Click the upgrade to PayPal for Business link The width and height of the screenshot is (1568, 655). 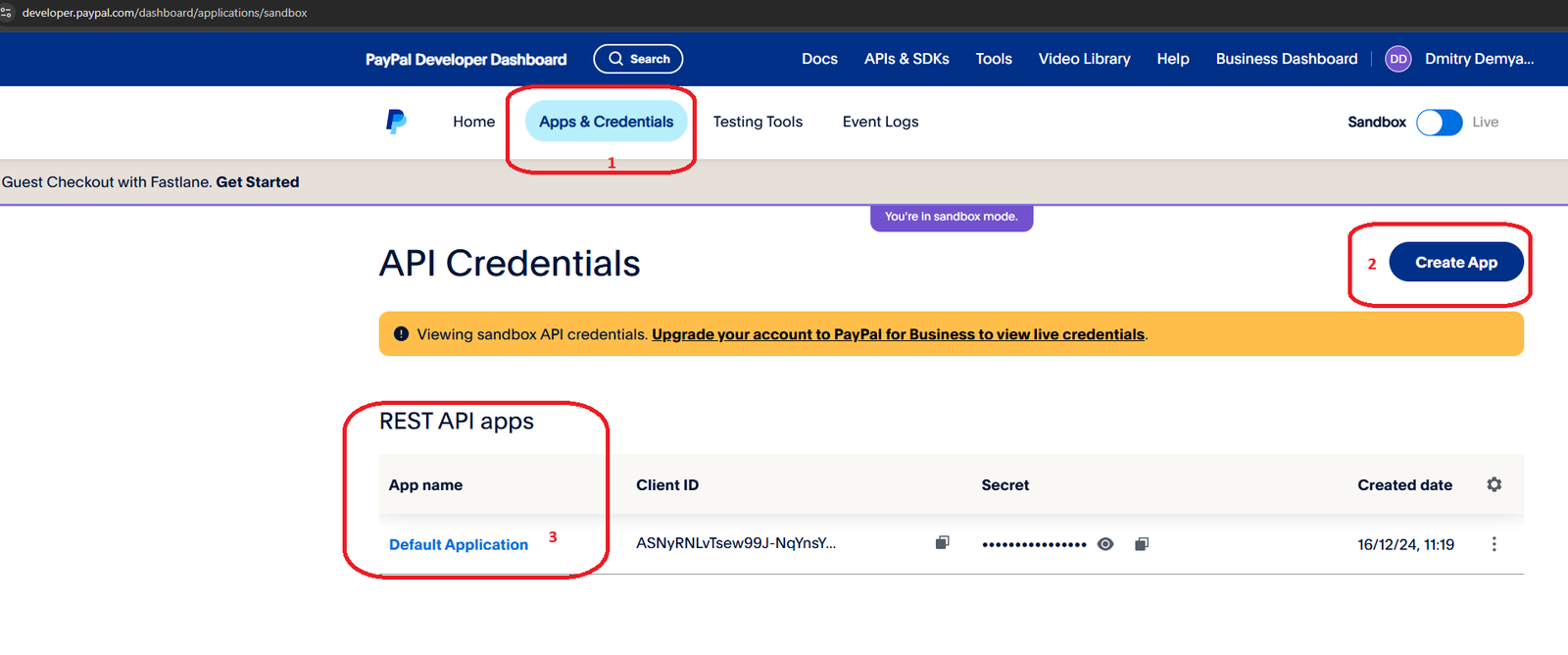tap(899, 333)
